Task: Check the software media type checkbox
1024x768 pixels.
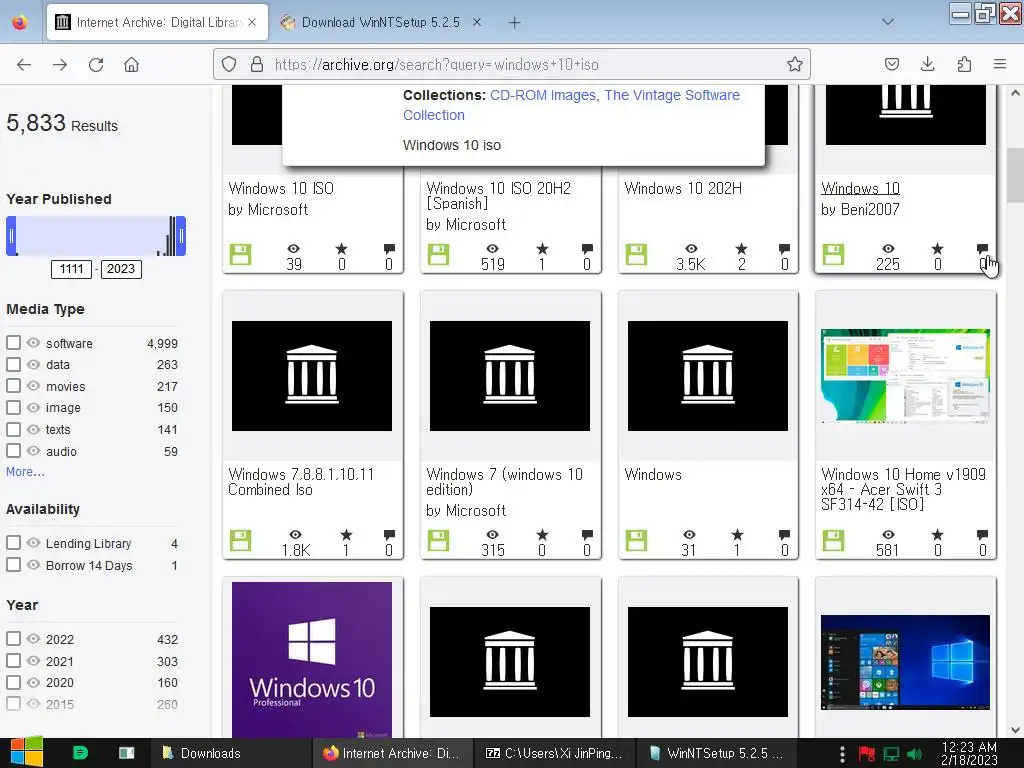Action: 13,343
